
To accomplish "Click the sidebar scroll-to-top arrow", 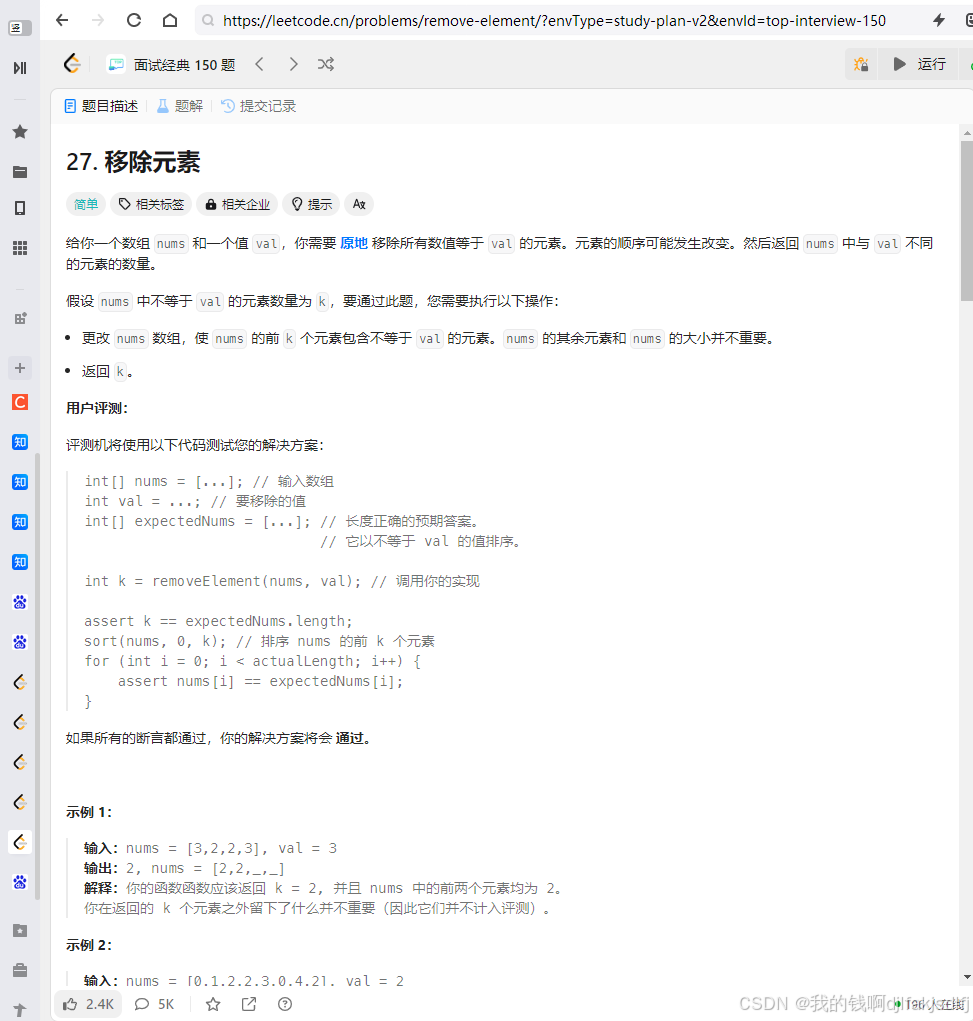I will [x=20, y=1011].
